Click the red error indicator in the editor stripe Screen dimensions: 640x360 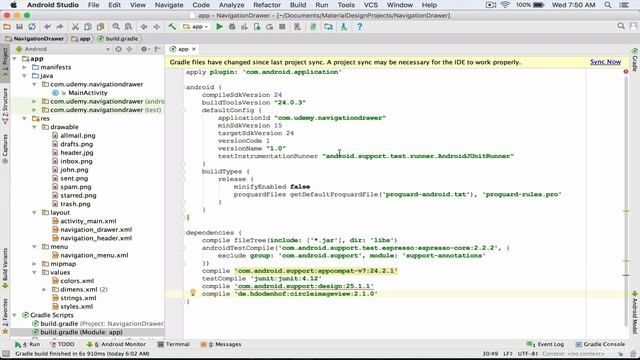click(626, 71)
